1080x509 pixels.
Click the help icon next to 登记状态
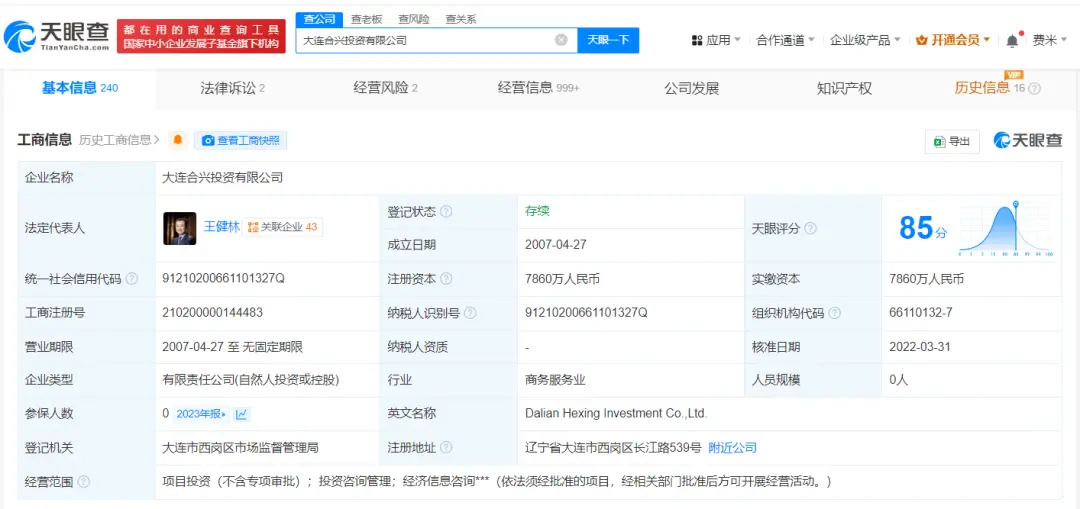tap(446, 212)
